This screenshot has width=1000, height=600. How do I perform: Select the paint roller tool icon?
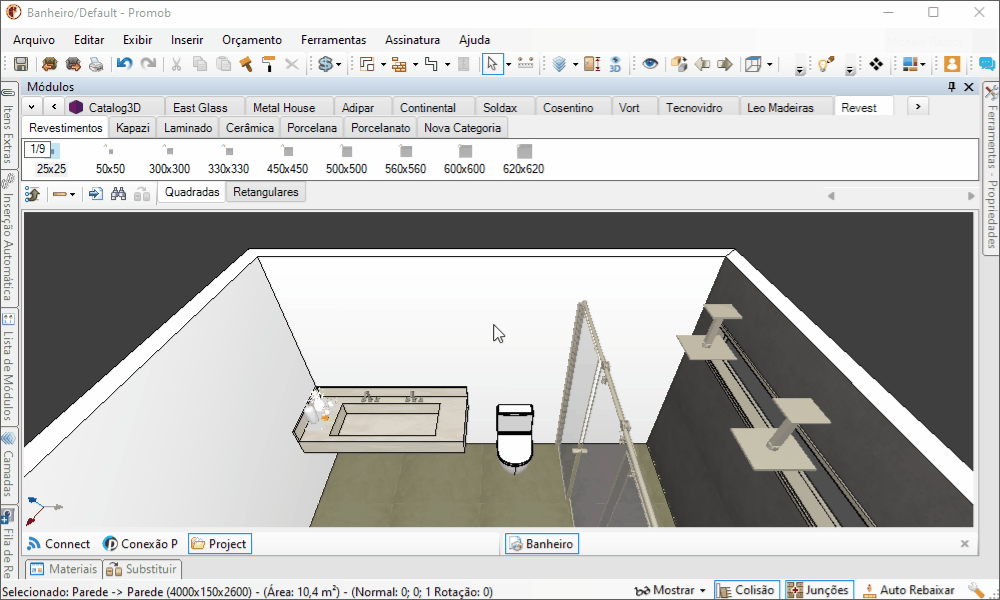(x=268, y=64)
